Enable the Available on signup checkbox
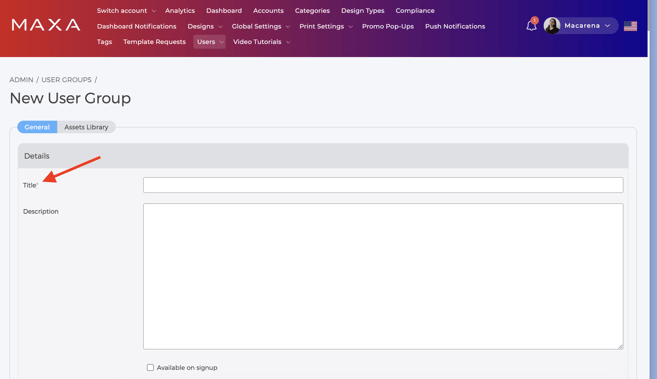The width and height of the screenshot is (657, 379). pyautogui.click(x=150, y=367)
